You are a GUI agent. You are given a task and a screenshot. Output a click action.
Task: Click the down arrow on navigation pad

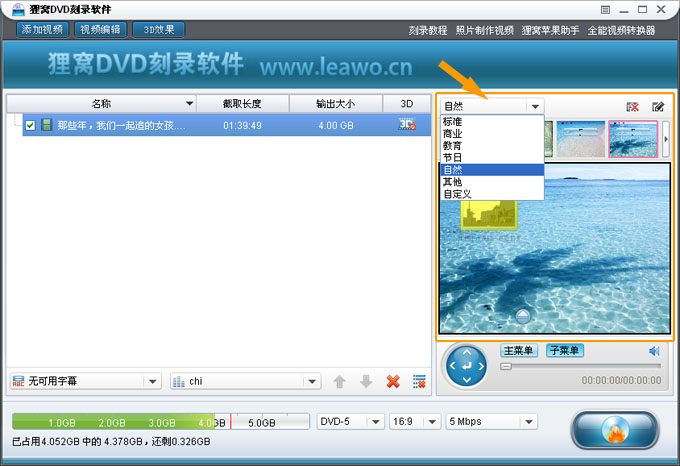(466, 380)
